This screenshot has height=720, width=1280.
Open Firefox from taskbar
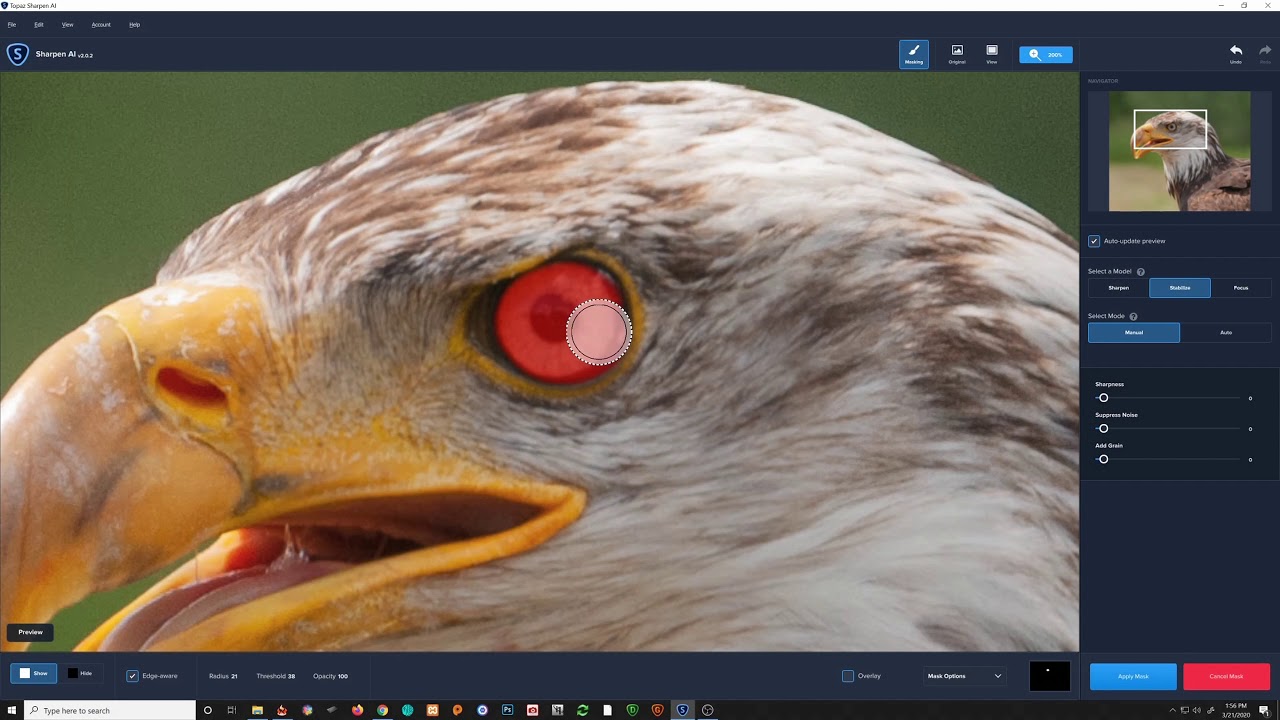pos(357,710)
